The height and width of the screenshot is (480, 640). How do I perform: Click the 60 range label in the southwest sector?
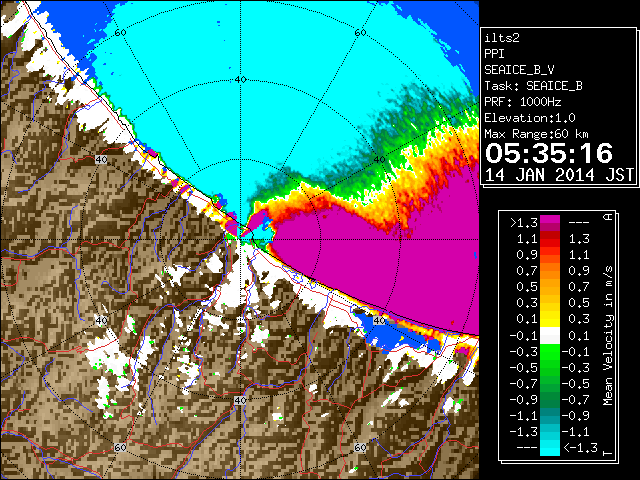tap(120, 448)
